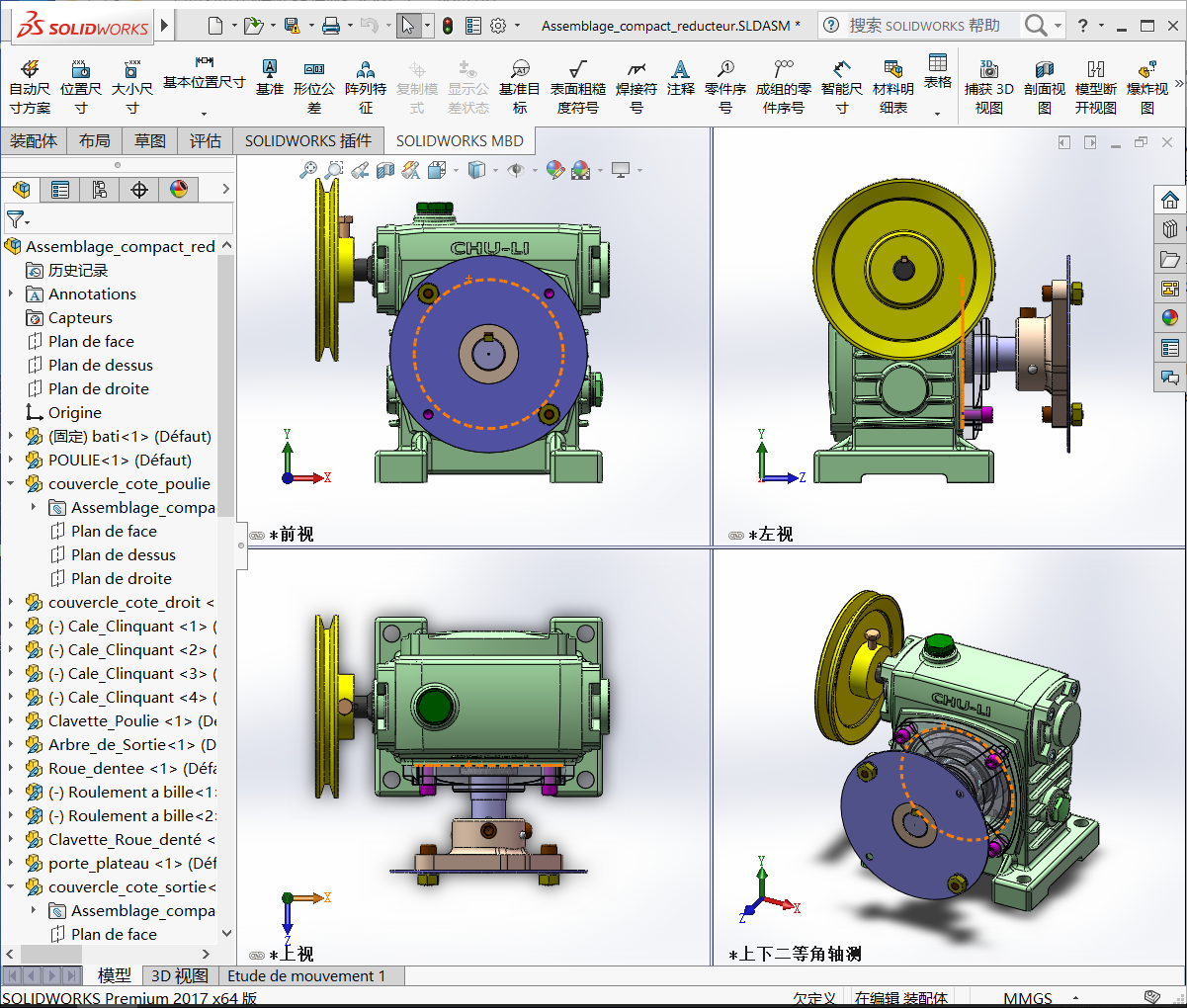Open the PropertyManager tab icon
Viewport: 1187px width, 1008px height.
[x=60, y=189]
